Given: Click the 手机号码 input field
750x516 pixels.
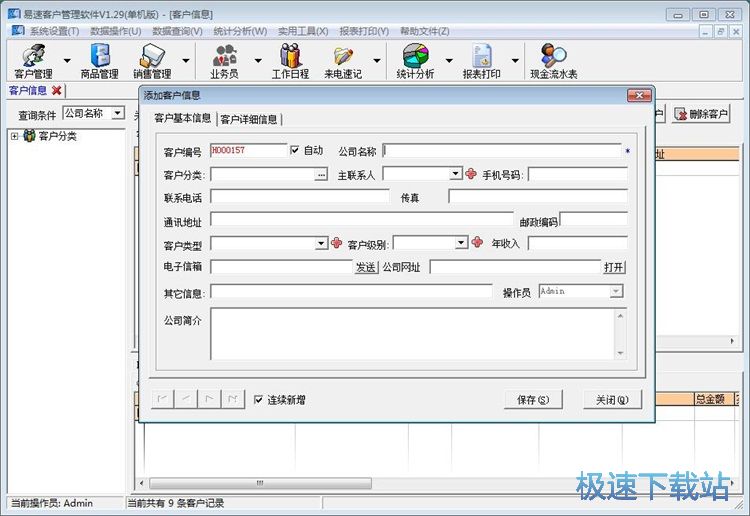Looking at the screenshot, I should coord(577,175).
